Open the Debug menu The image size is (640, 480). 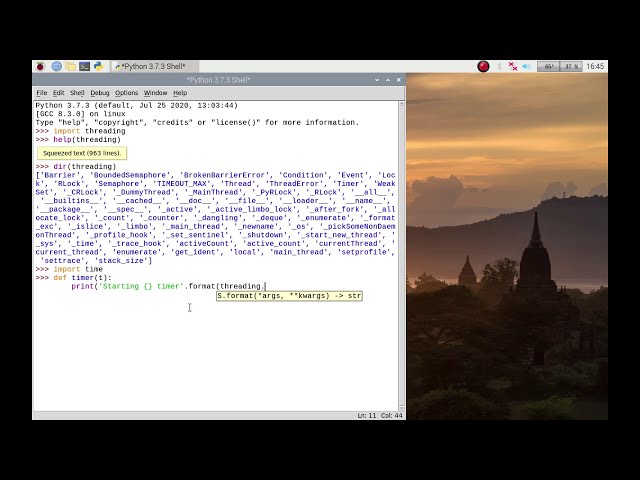pyautogui.click(x=100, y=93)
